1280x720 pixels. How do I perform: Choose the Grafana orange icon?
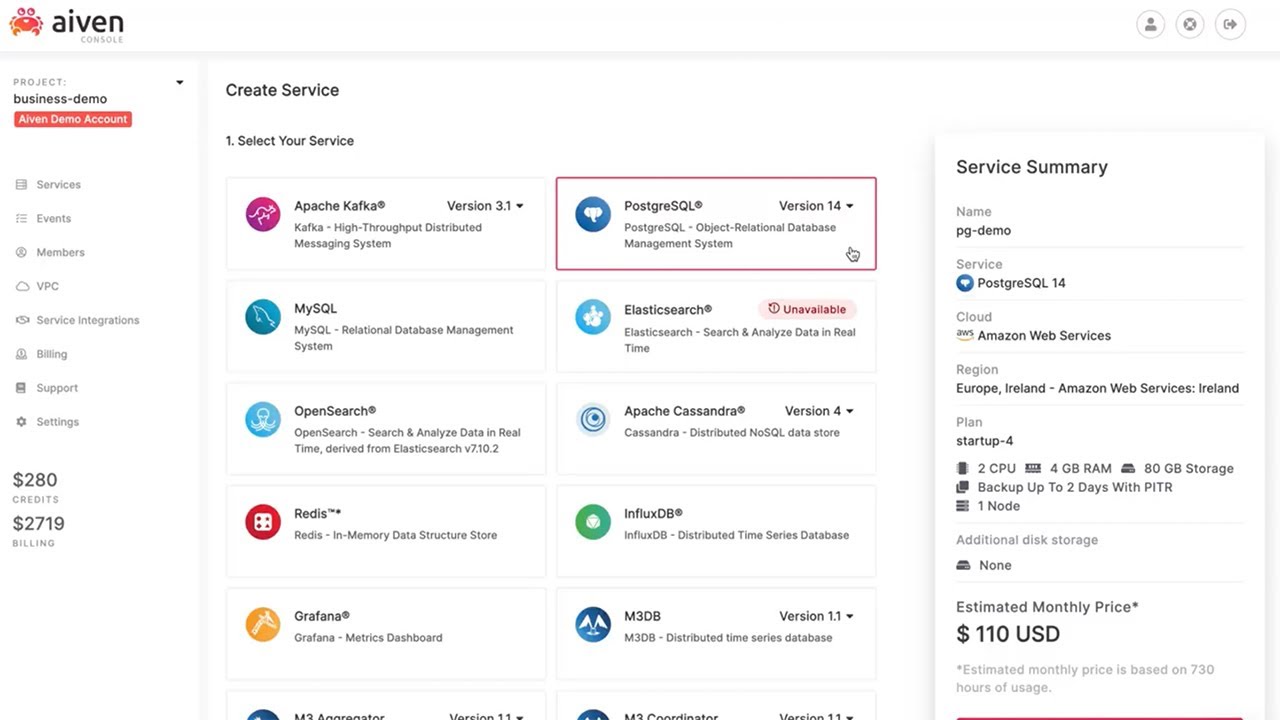click(263, 625)
